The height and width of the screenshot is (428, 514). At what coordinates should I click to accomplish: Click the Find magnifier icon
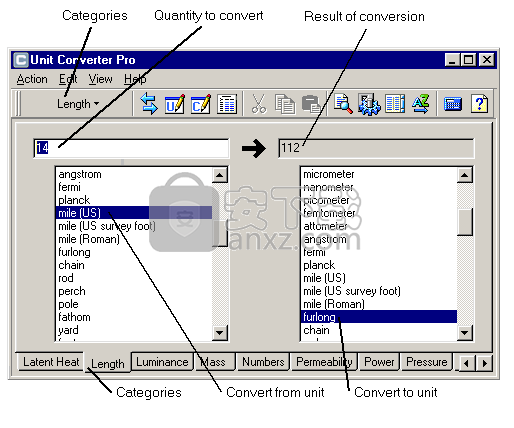click(x=343, y=104)
